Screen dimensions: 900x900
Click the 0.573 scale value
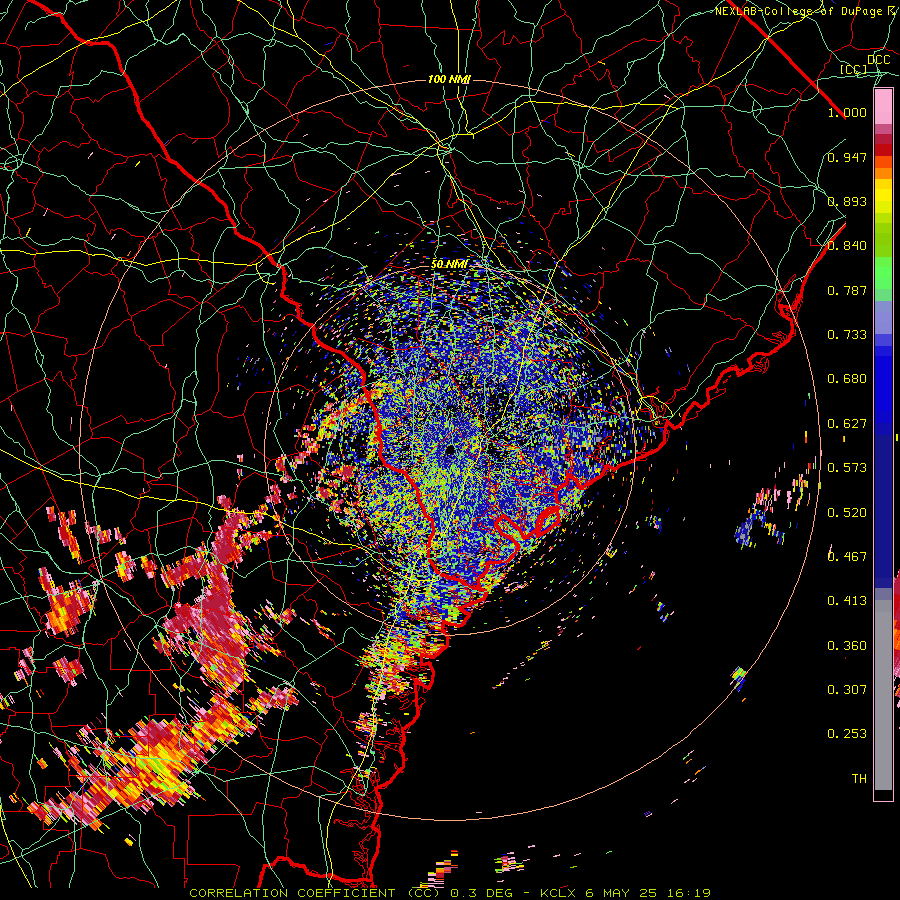point(847,468)
